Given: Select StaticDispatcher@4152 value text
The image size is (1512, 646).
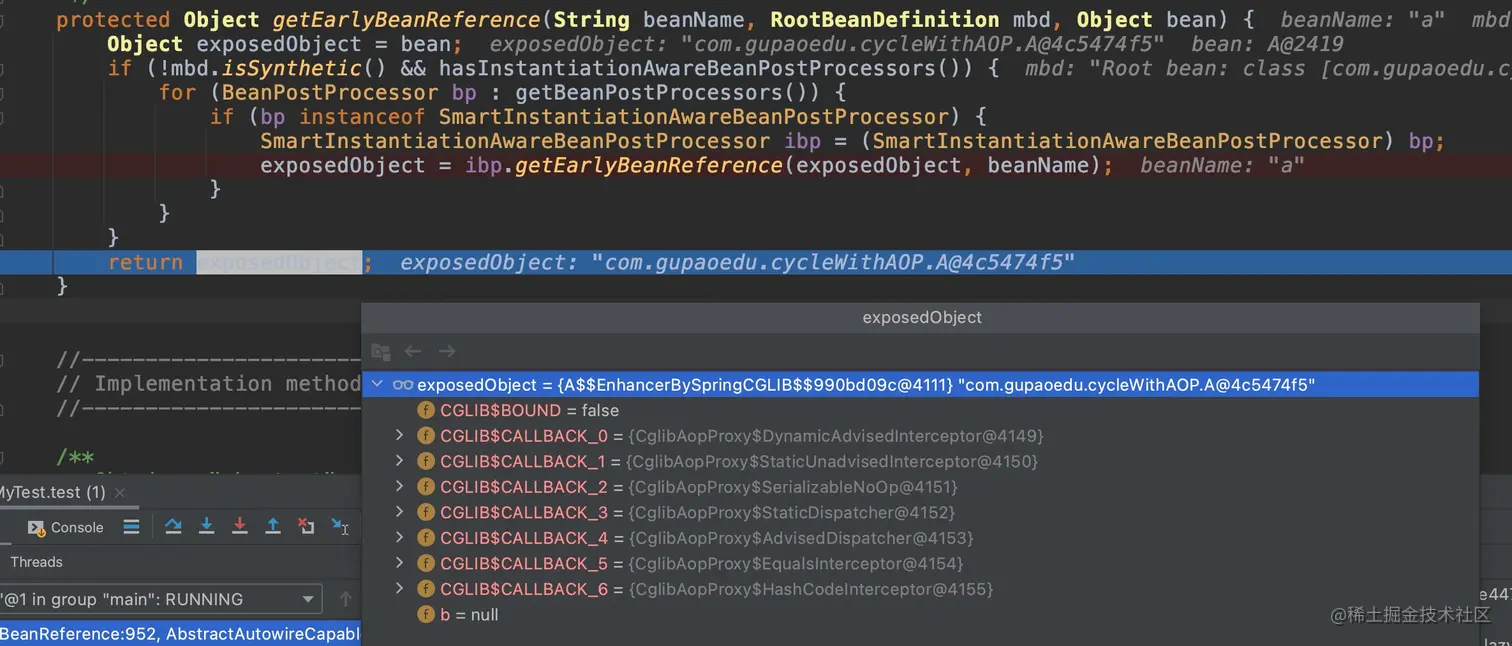Looking at the screenshot, I should pos(791,512).
